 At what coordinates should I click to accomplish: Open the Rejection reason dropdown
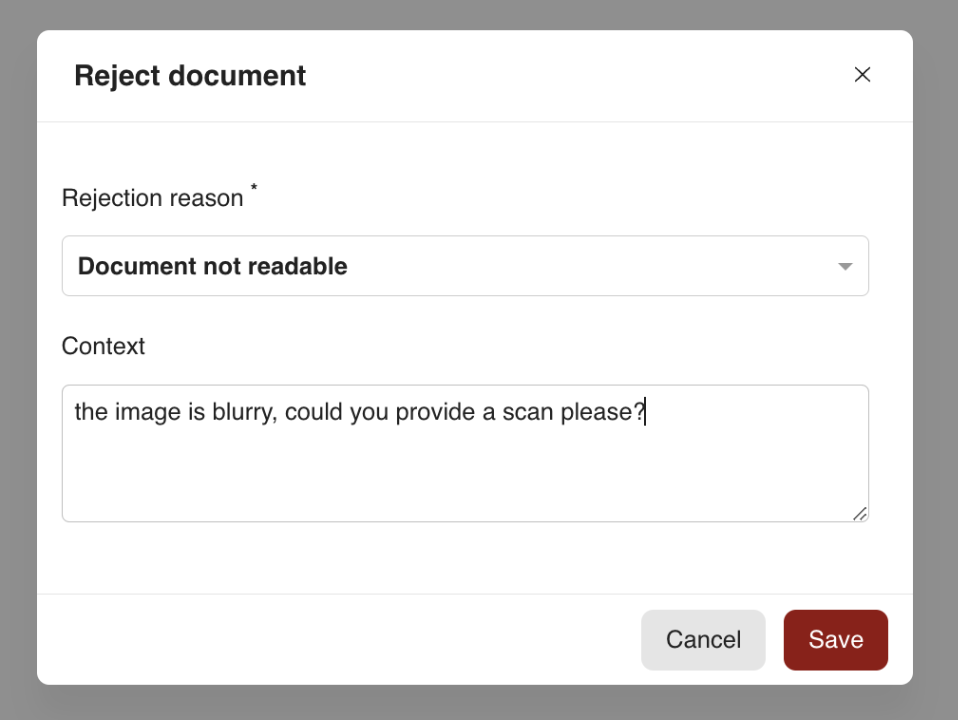[465, 266]
